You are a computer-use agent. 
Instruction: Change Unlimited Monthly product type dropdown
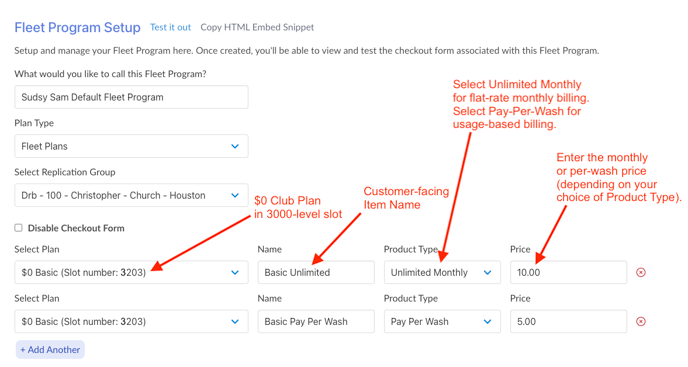pos(442,273)
